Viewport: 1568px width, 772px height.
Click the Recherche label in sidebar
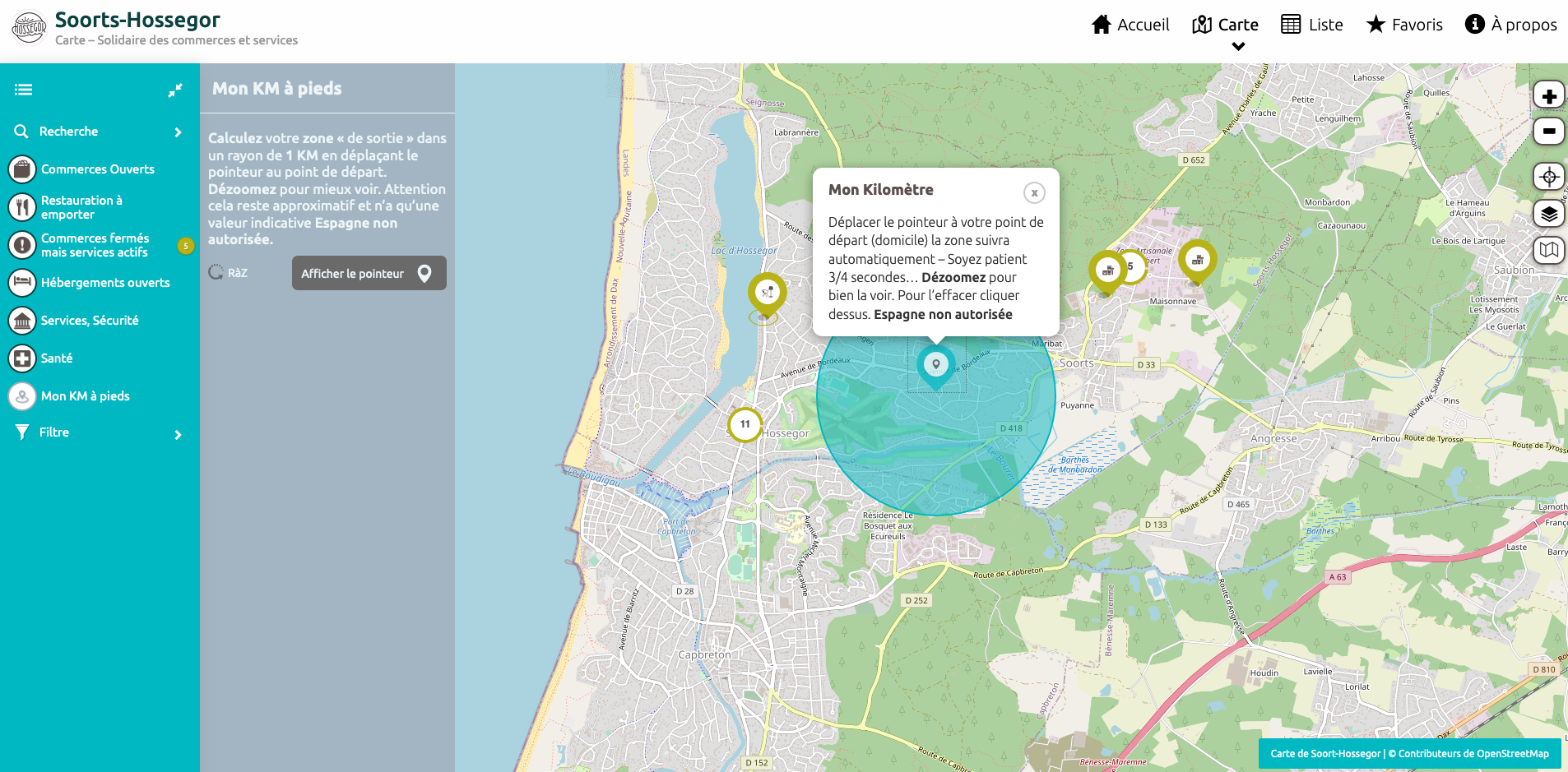click(x=68, y=132)
